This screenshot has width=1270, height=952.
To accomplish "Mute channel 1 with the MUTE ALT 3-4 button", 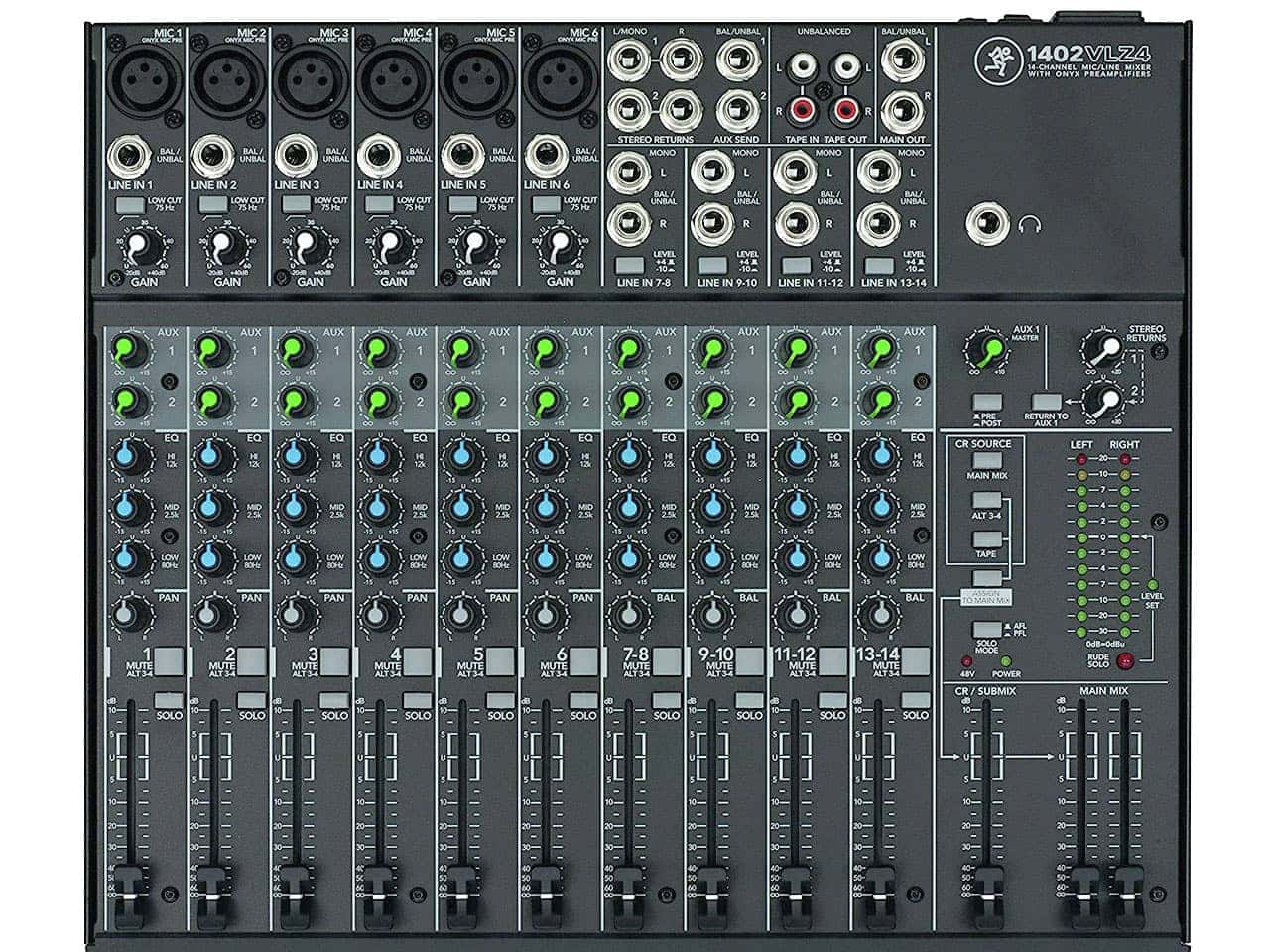I will 169,660.
